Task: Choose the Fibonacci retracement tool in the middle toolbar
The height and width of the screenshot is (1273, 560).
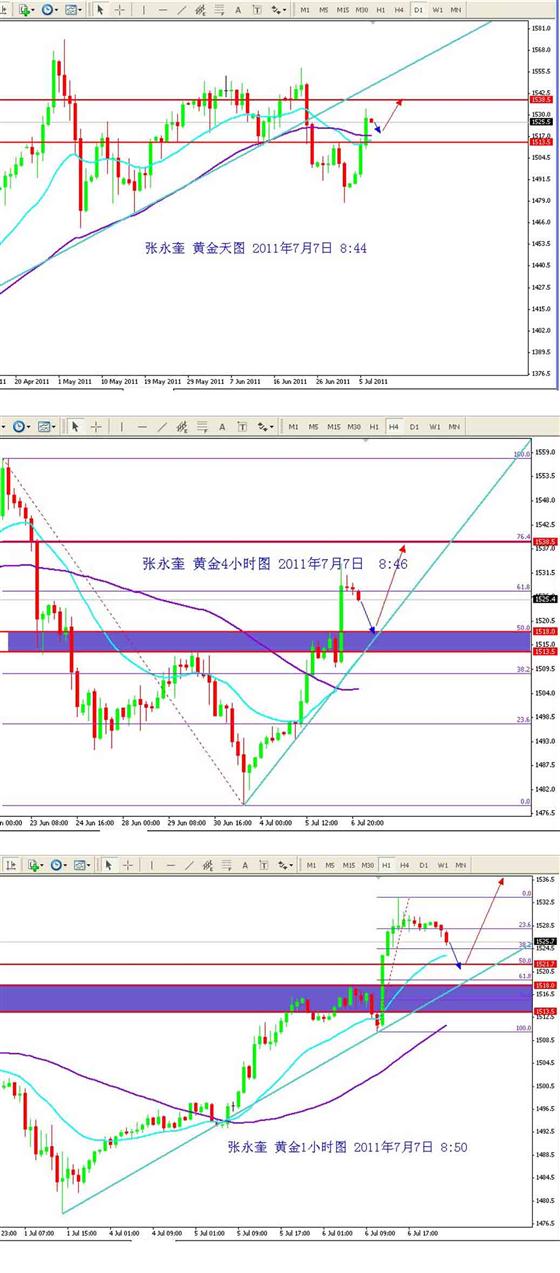Action: tap(201, 427)
